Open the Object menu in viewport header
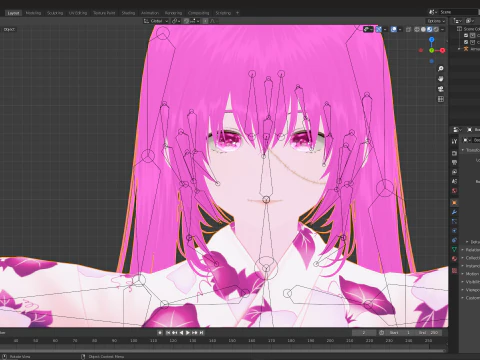480x360 pixels. tap(9, 29)
